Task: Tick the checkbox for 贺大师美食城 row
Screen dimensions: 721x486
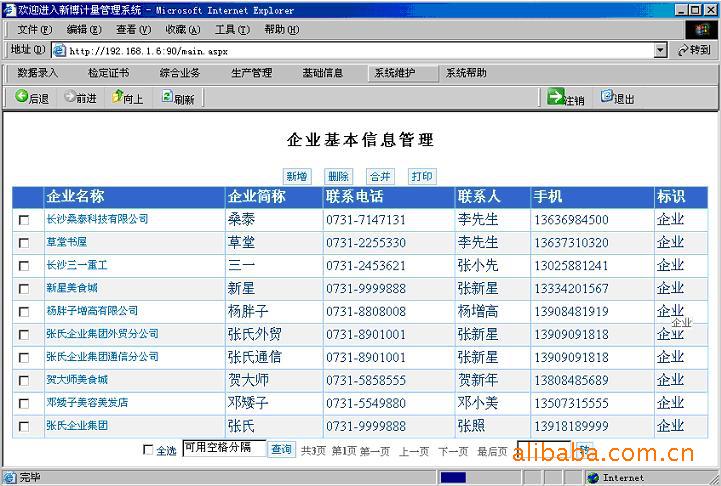Action: tap(24, 381)
